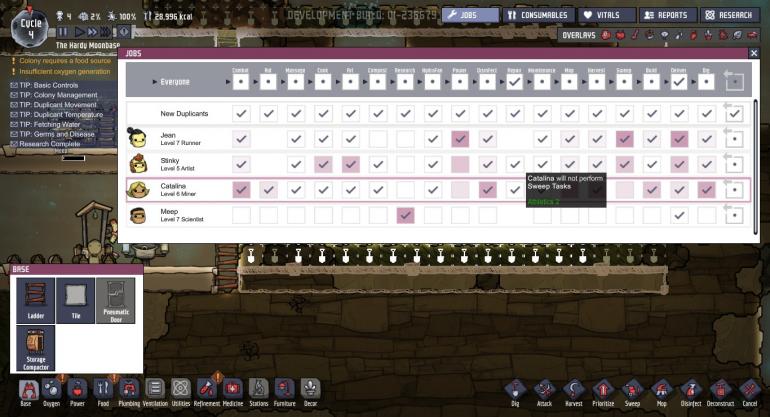Uncheck New Duplicants Research checkbox
The height and width of the screenshot is (417, 770).
click(x=405, y=113)
